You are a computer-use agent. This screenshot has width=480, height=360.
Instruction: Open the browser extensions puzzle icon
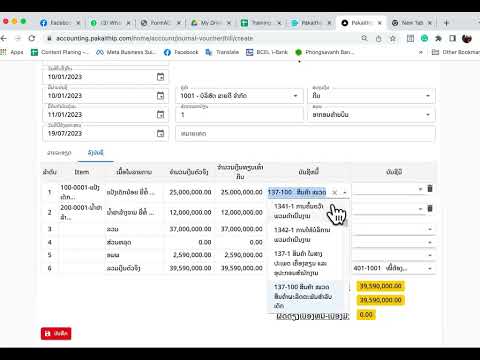(x=438, y=39)
